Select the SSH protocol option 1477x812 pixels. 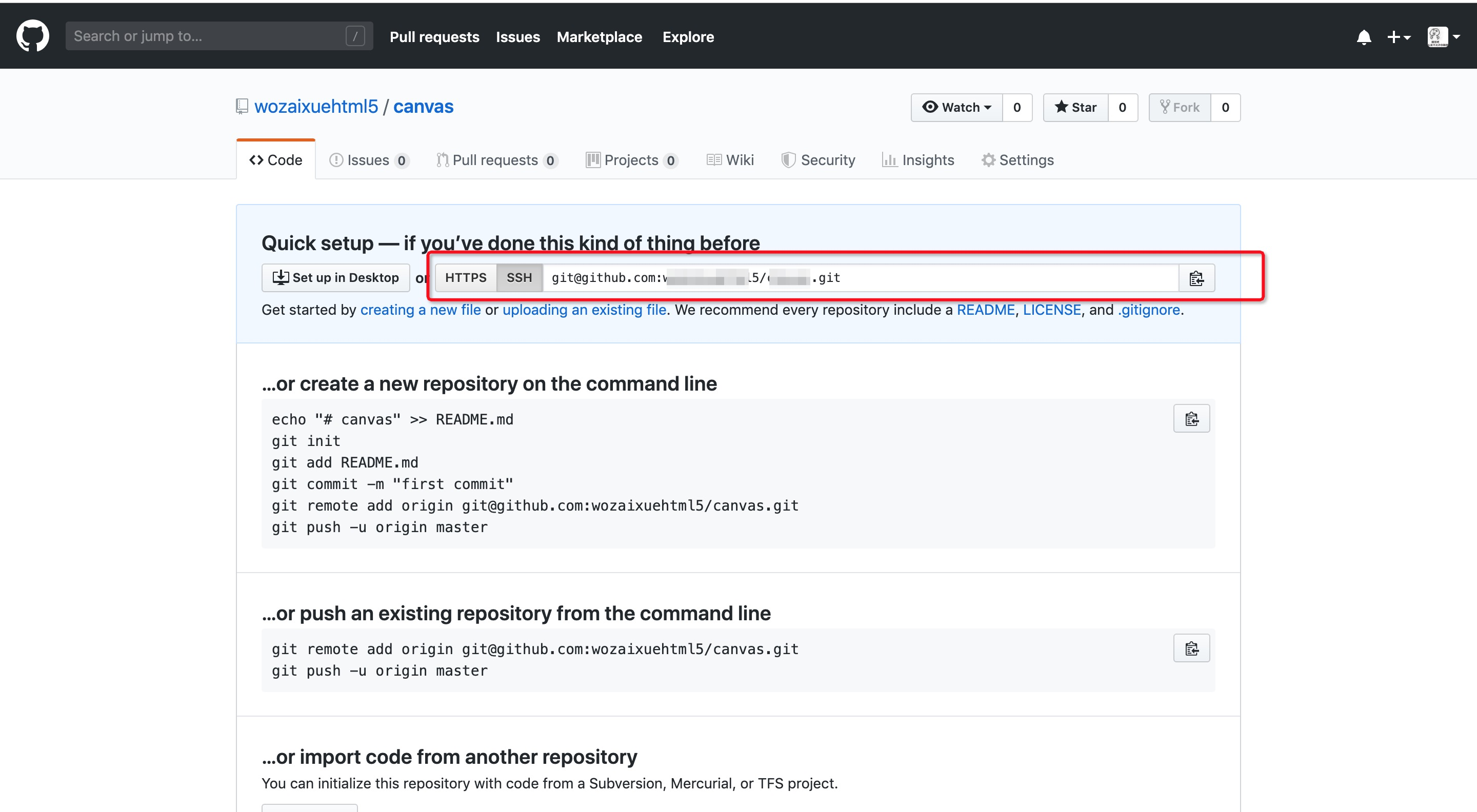(518, 278)
